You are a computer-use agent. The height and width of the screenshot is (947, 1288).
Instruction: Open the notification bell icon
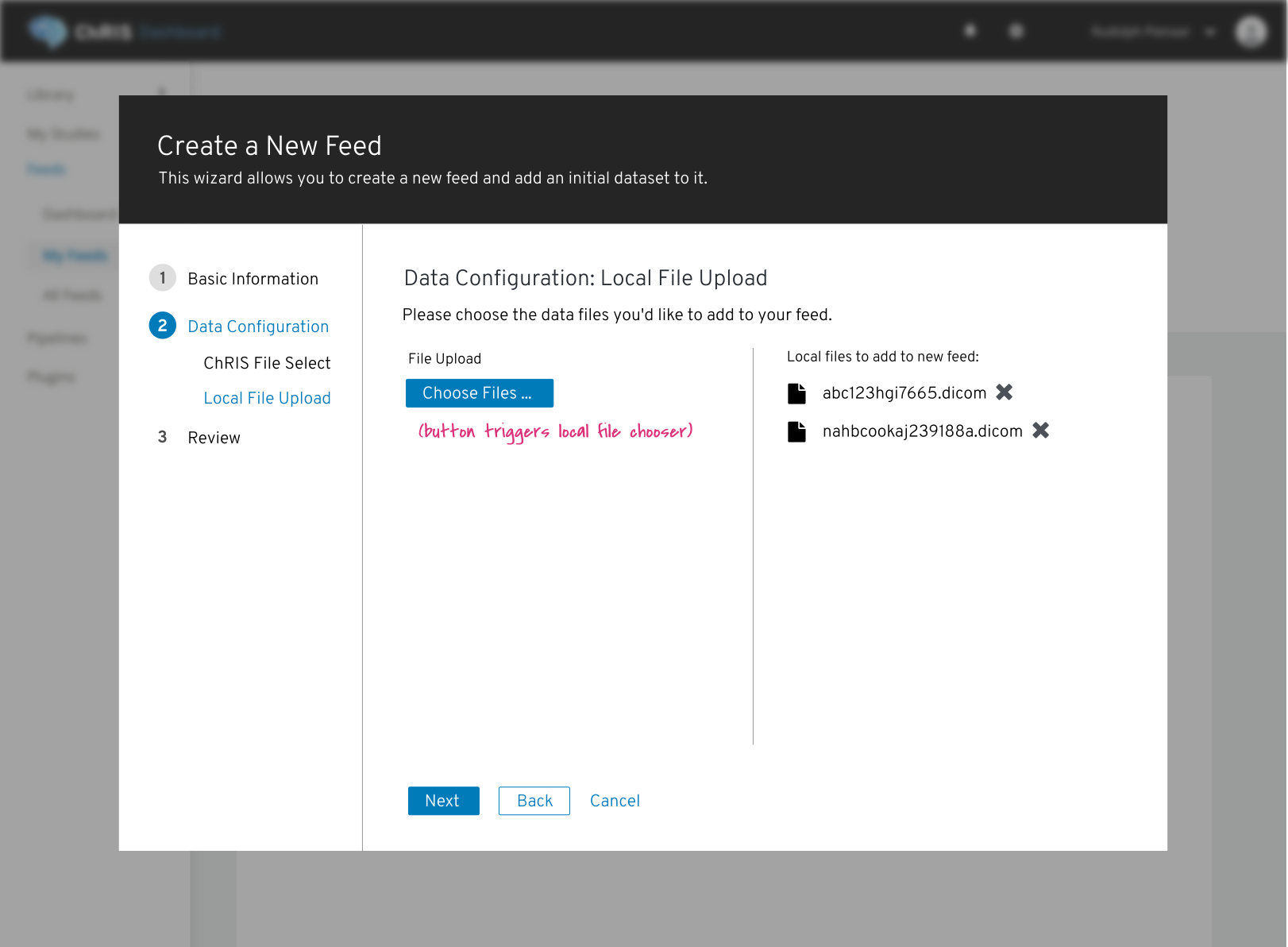pos(970,30)
